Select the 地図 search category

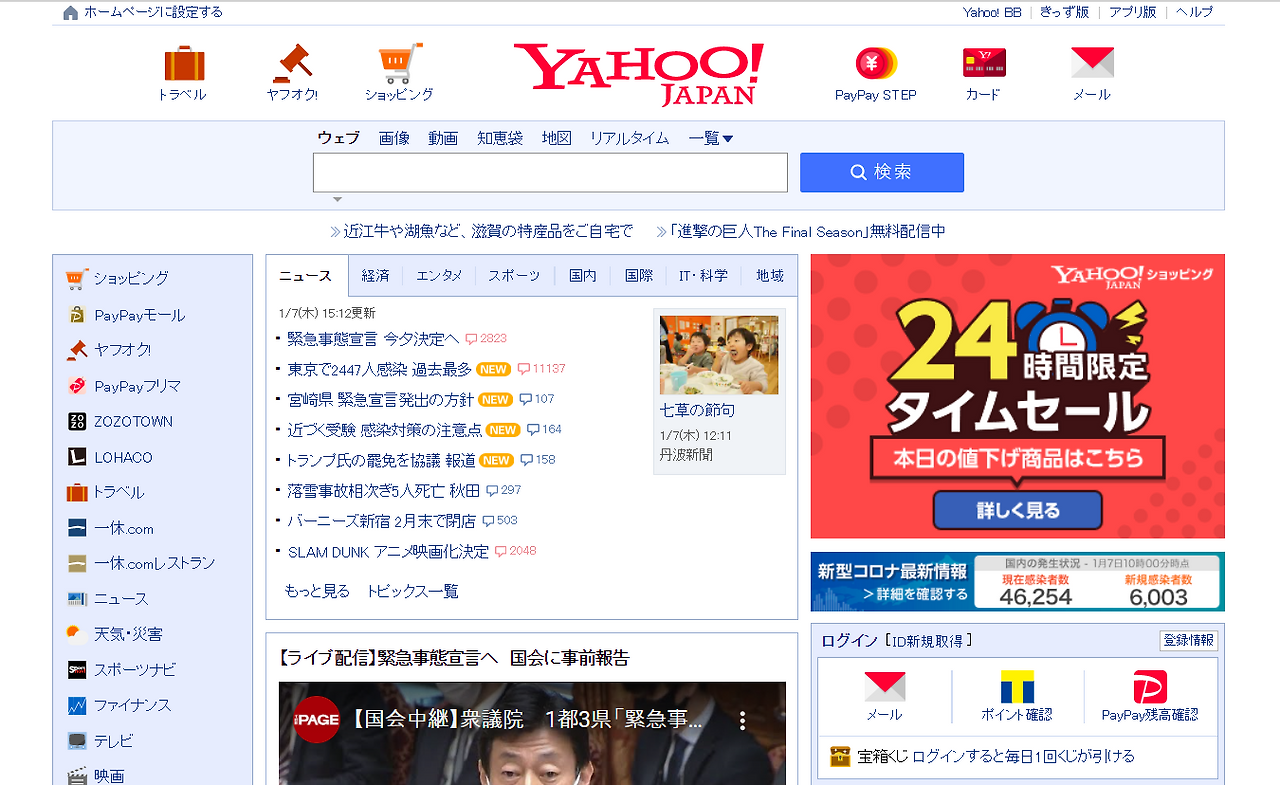click(x=557, y=138)
